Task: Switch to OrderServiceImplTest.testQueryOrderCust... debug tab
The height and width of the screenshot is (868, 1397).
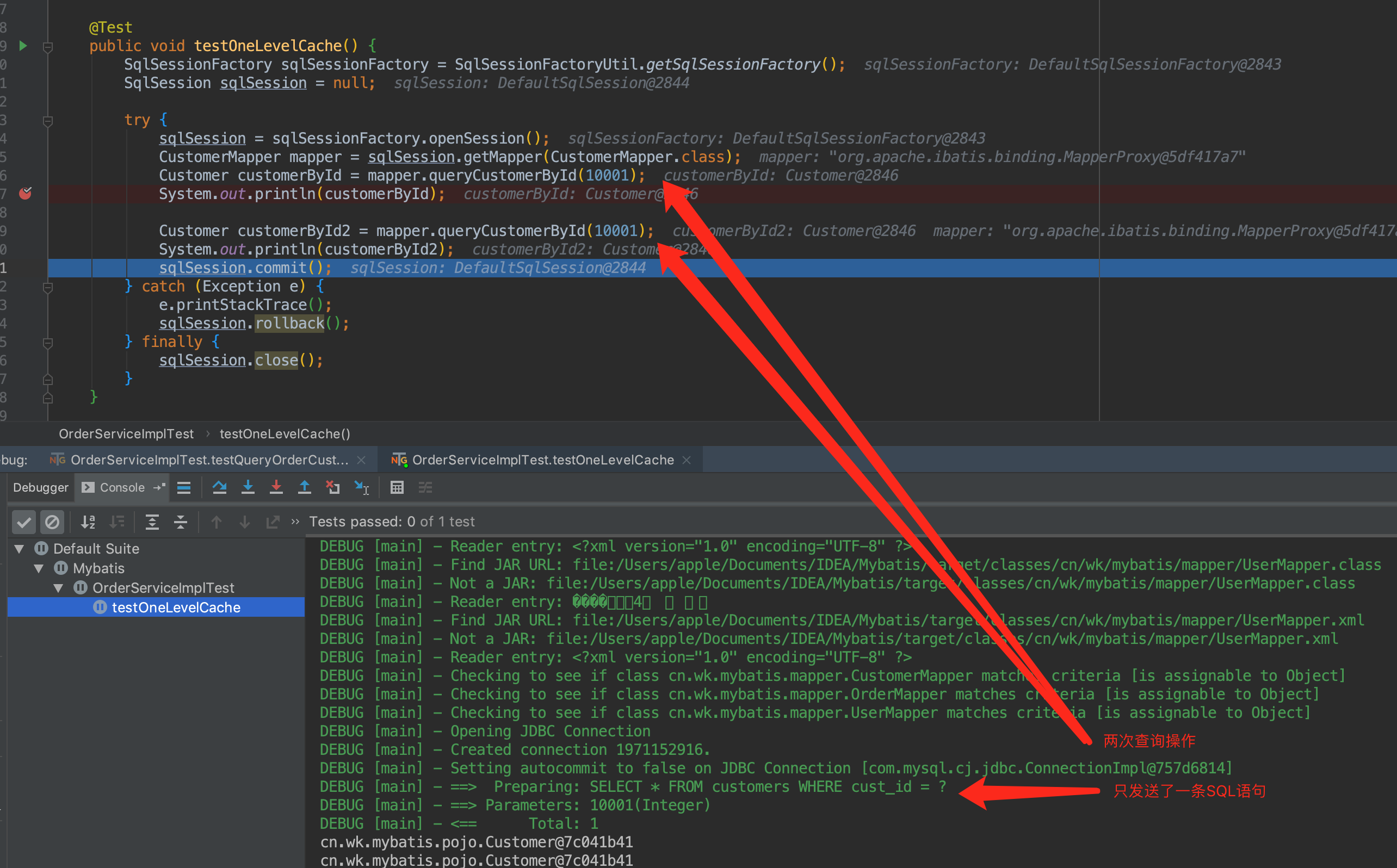Action: 209,460
